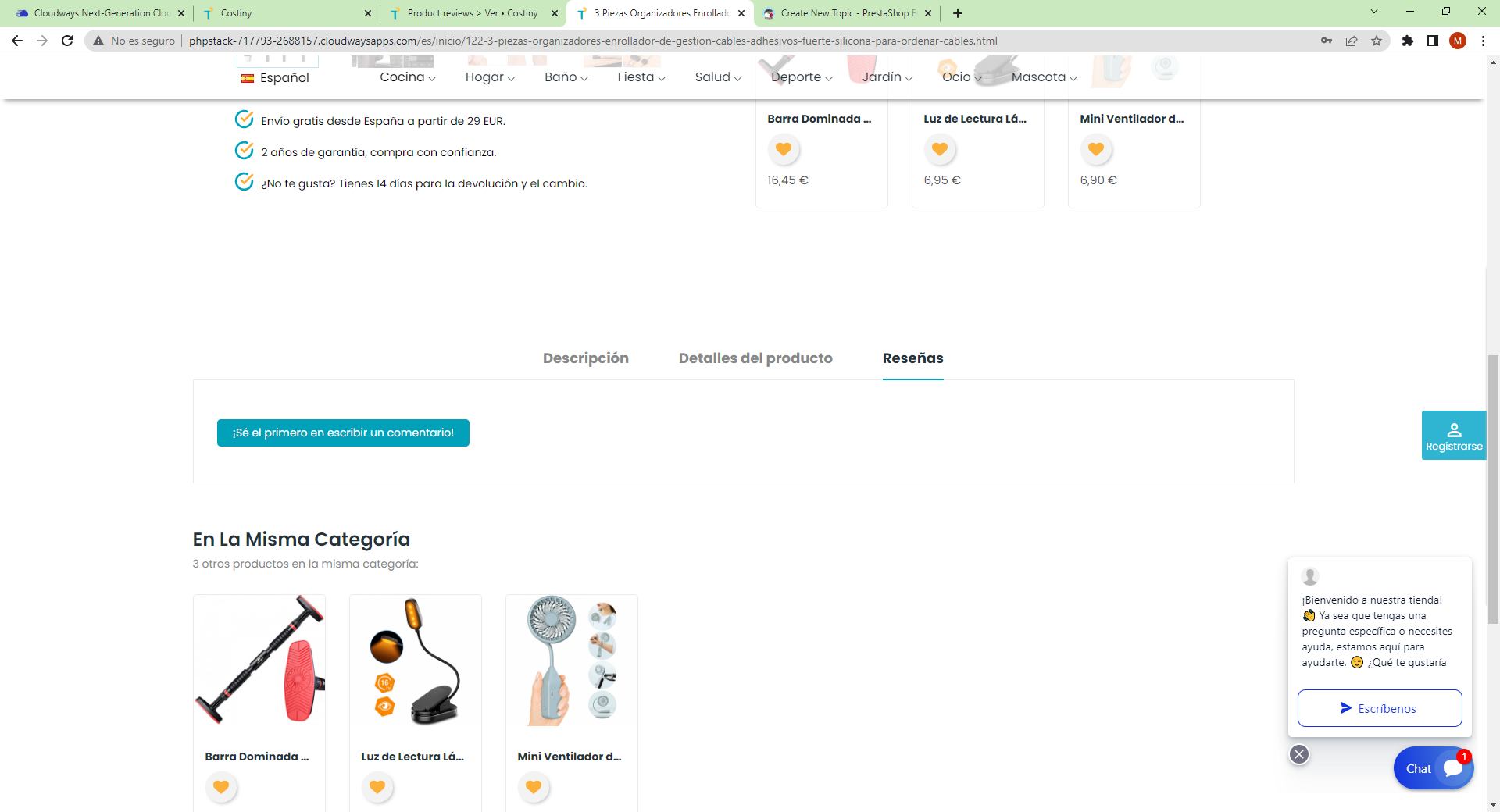
Task: Switch to Create New Topic PrestaShop tab
Action: 848,13
